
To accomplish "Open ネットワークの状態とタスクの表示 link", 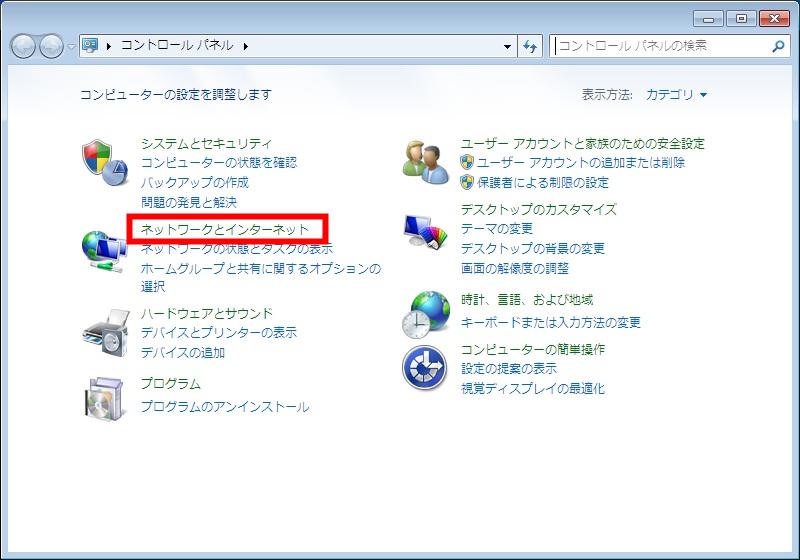I will 237,249.
